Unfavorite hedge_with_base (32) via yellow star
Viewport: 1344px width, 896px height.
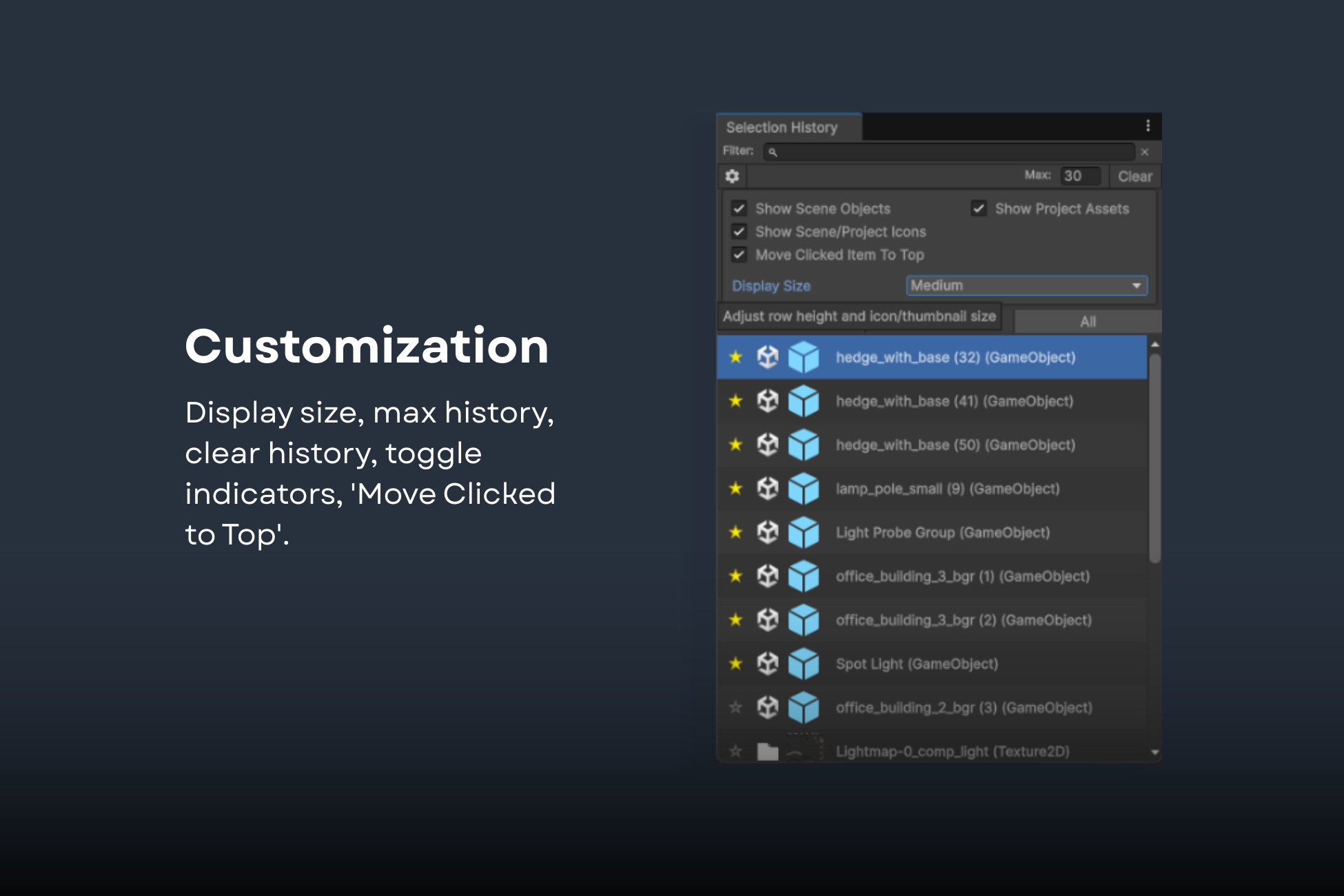point(736,357)
